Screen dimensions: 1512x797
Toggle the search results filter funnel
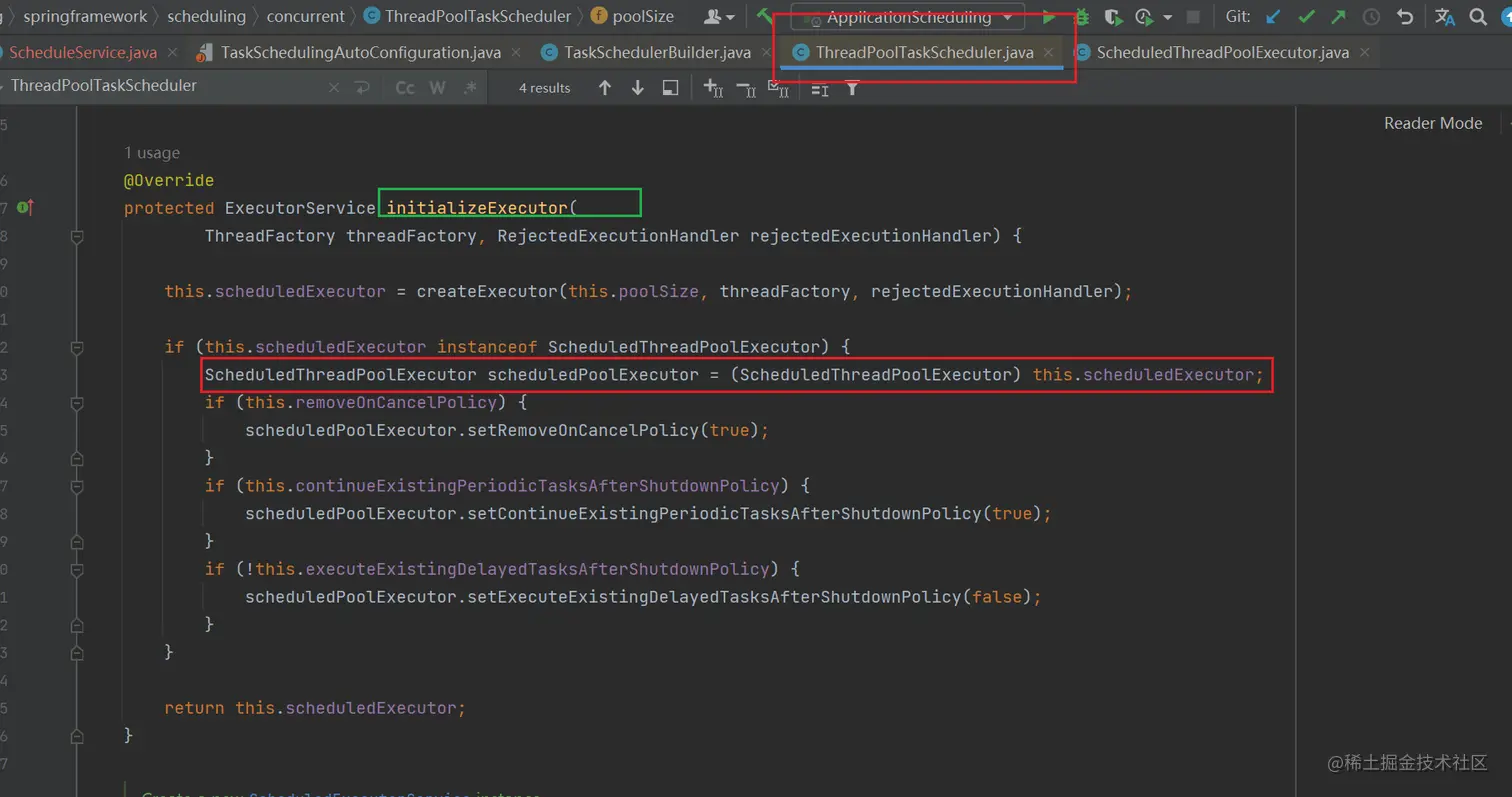click(852, 88)
